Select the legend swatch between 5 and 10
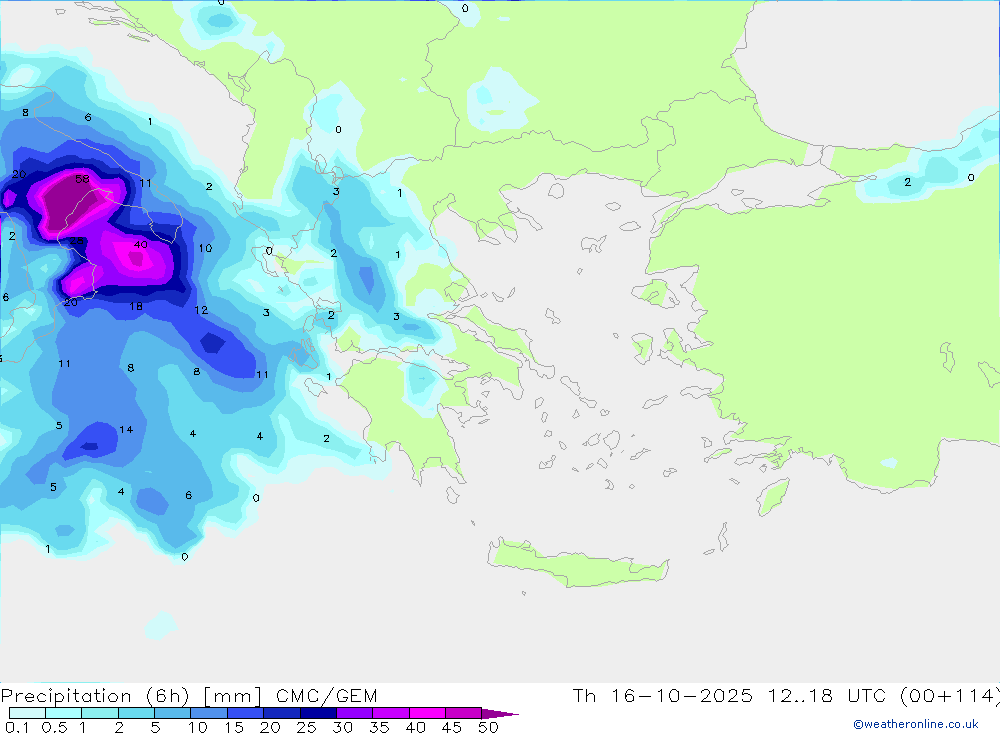1000x733 pixels. 172,713
